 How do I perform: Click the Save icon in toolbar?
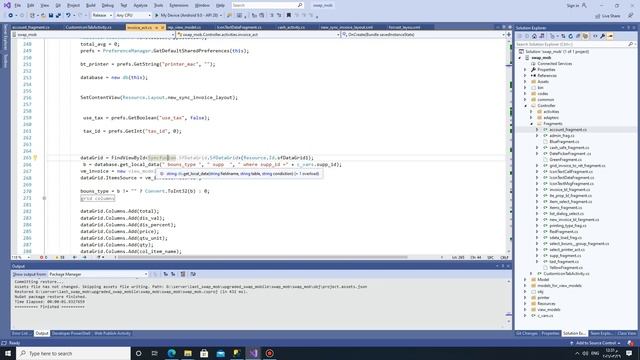(51, 16)
